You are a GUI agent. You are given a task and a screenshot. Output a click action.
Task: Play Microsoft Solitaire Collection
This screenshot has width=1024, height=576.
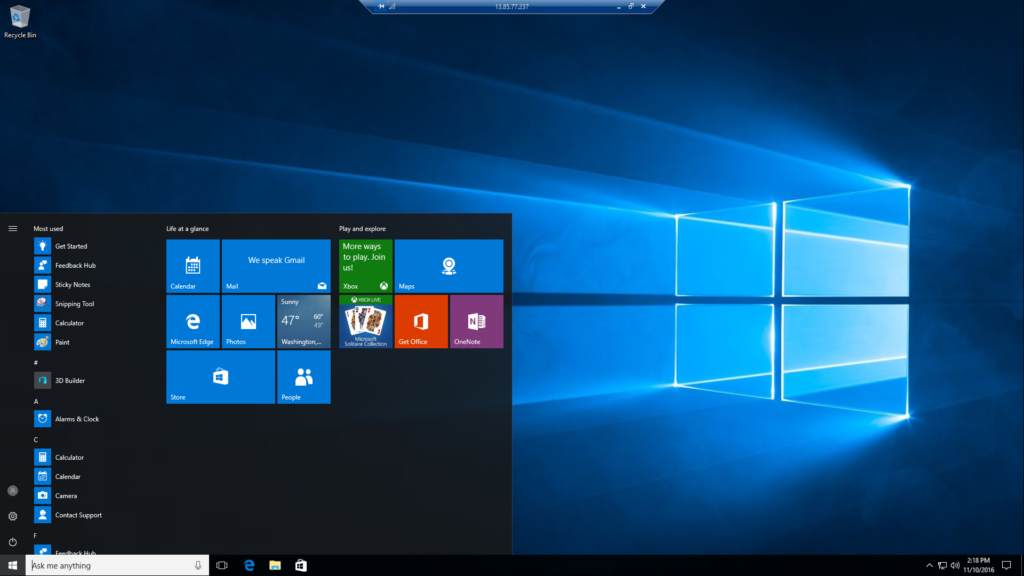[365, 322]
